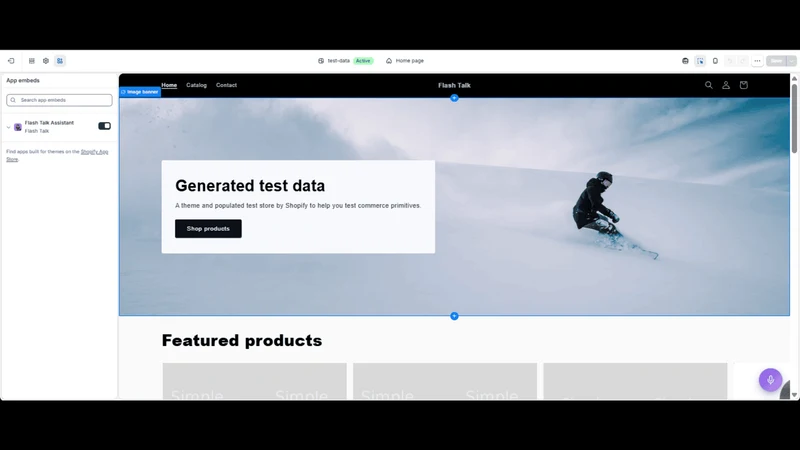
Task: Add section above the Image banner
Action: [454, 98]
